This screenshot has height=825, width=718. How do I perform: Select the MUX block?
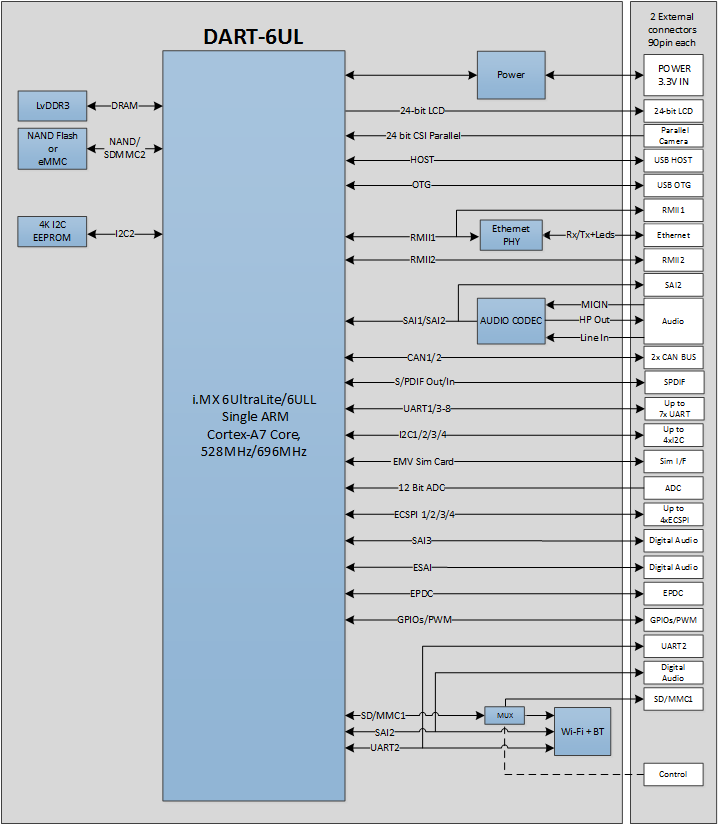click(504, 715)
